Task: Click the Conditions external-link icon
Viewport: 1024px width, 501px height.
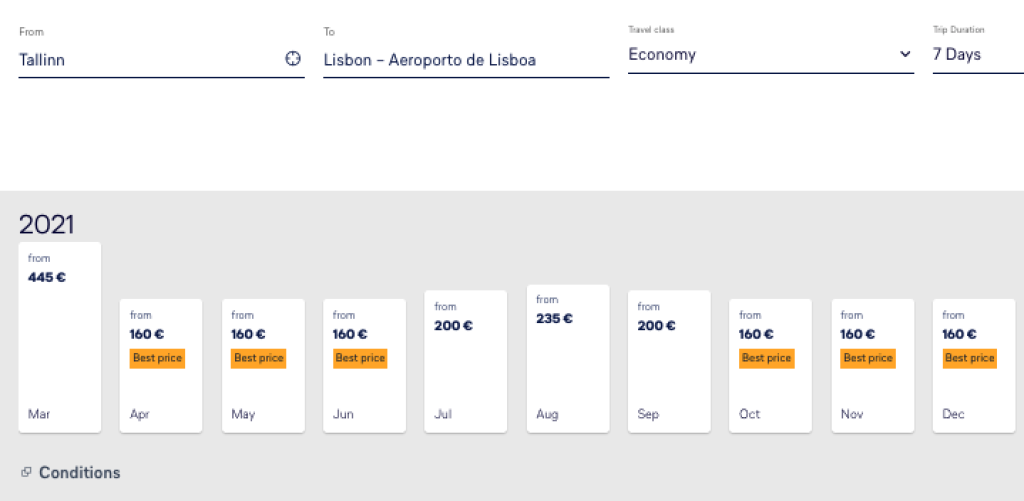Action: (x=26, y=472)
